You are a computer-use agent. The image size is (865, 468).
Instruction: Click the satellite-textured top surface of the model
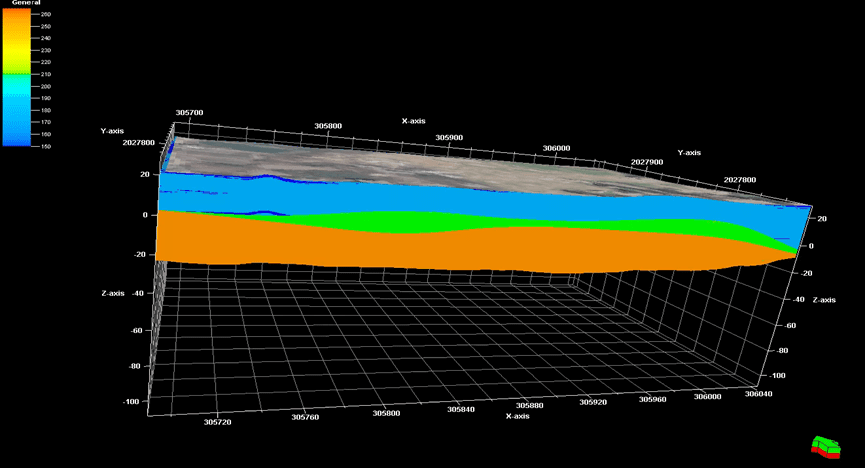386,166
